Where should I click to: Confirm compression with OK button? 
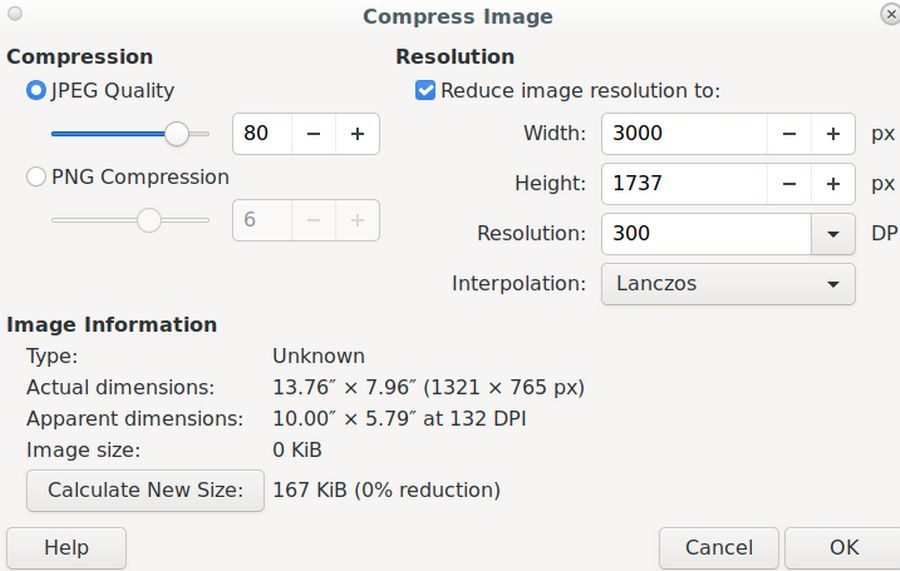tap(843, 547)
